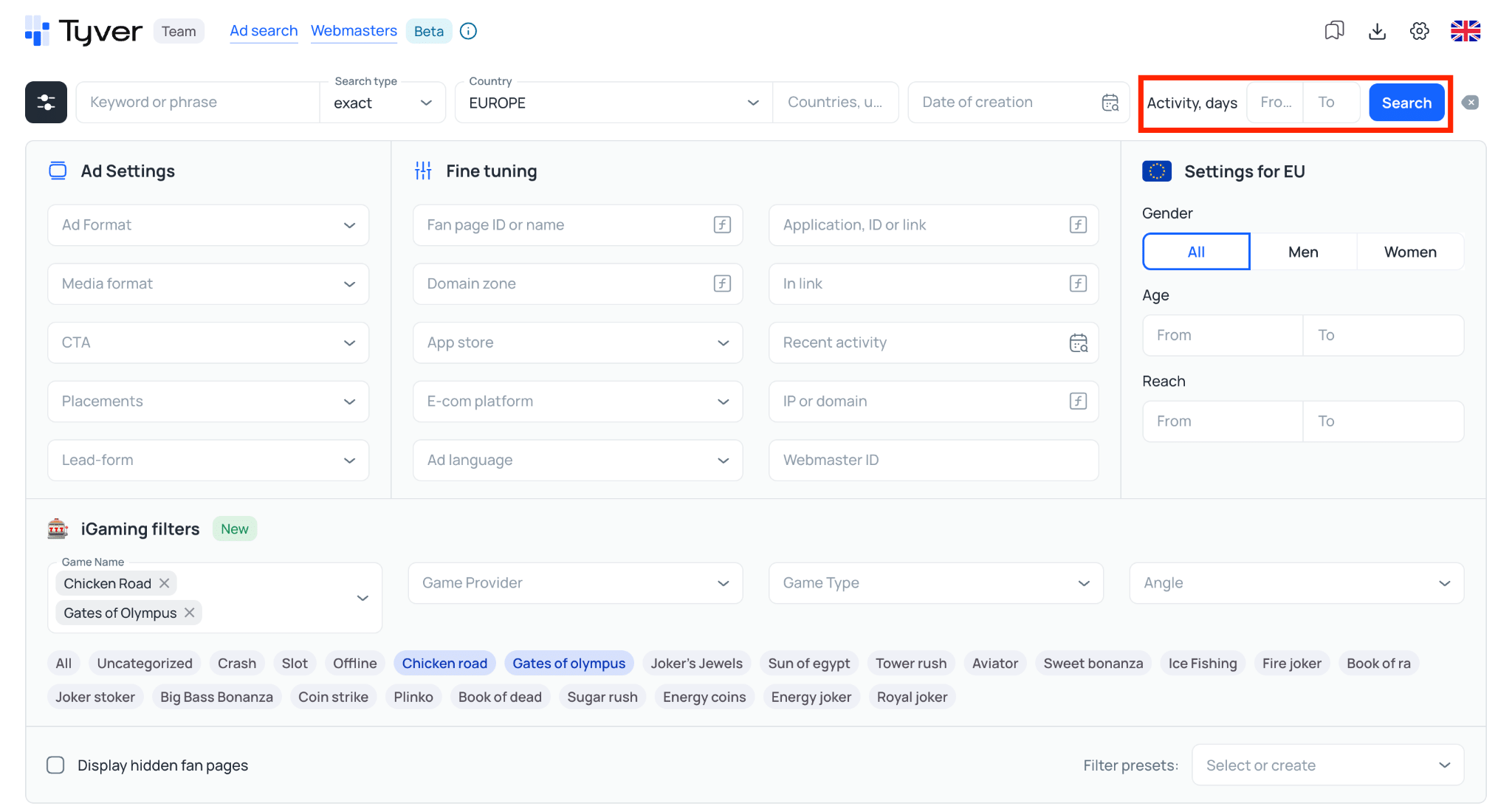Select the Crash category chip
The image size is (1512, 806).
(237, 663)
